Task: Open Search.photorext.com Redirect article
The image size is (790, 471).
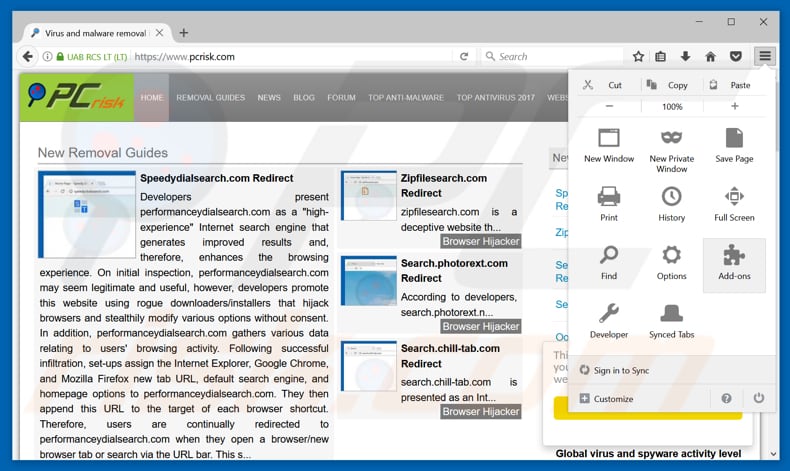Action: point(454,271)
